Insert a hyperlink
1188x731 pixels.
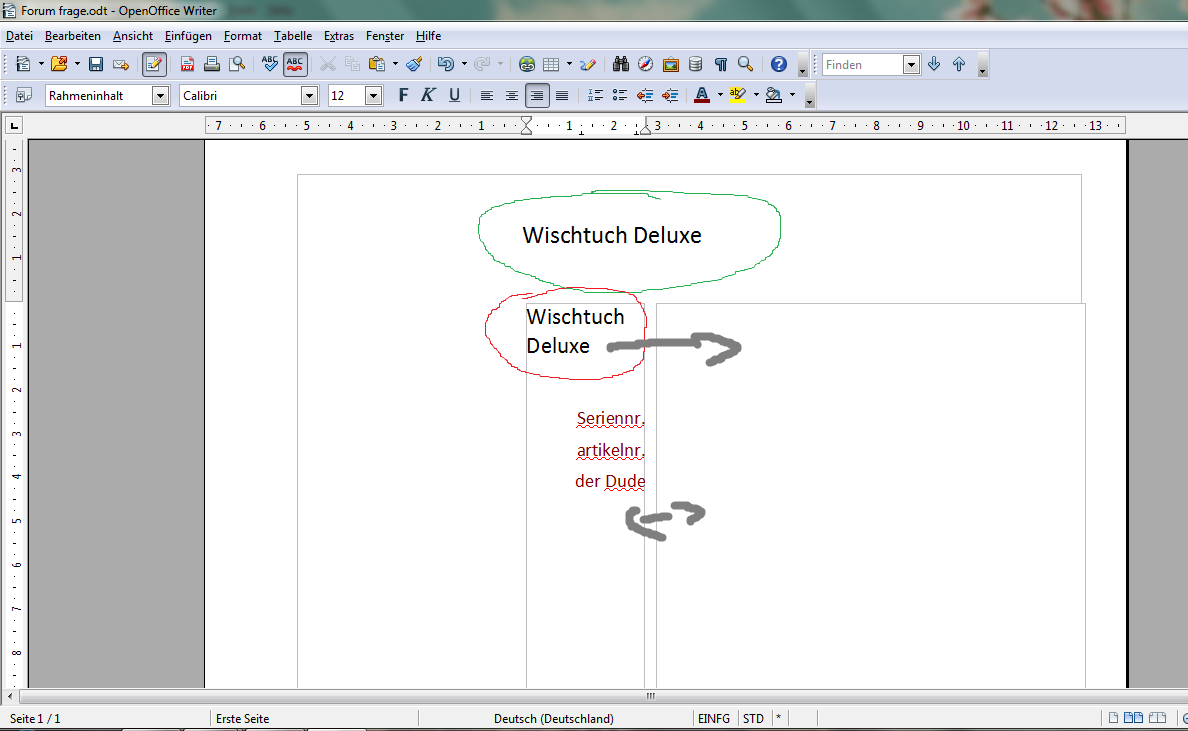[x=527, y=64]
